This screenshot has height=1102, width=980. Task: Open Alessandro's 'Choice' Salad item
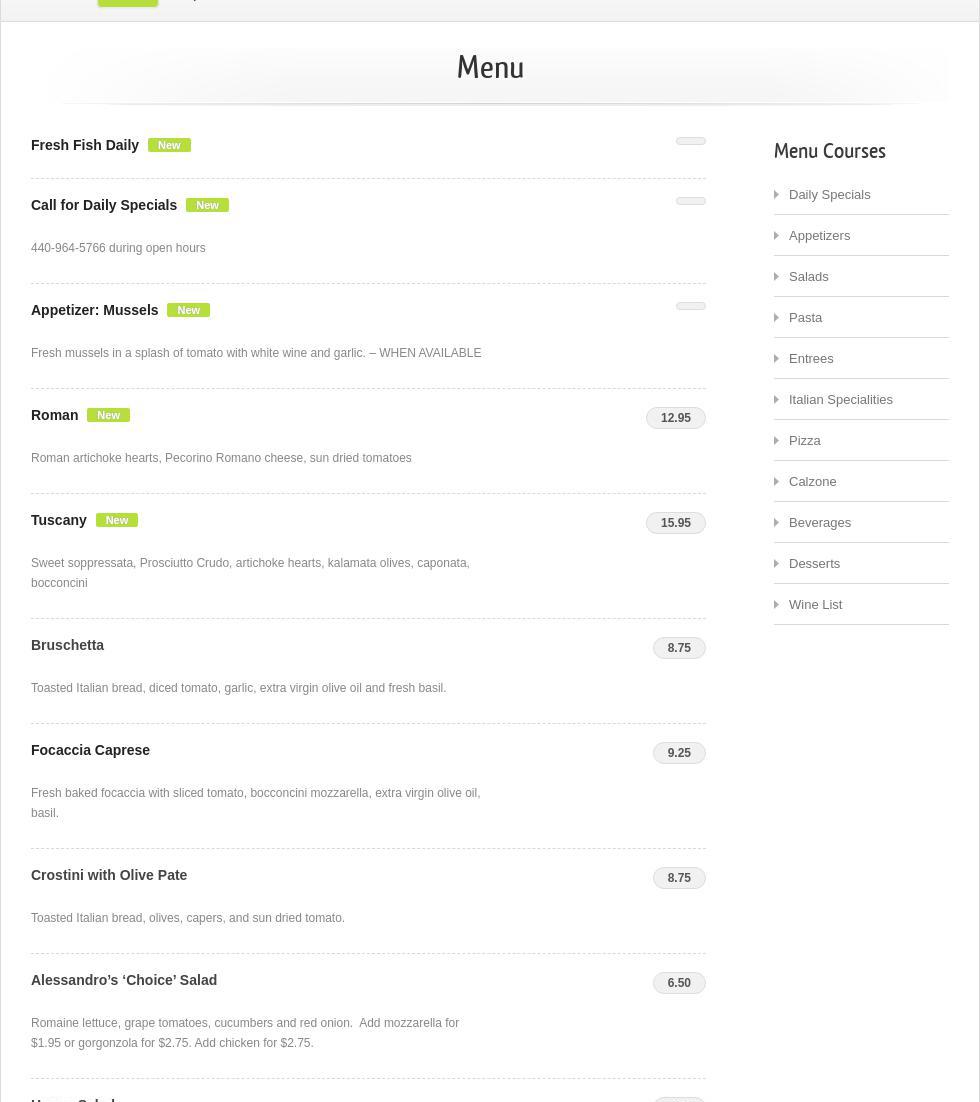click(124, 980)
